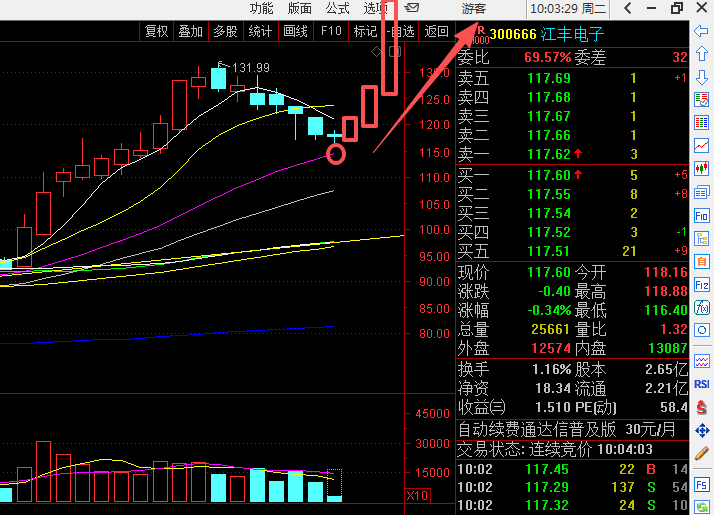Viewport: 714px width, 515px height.
Task: Select the pencil drawing tool icon
Action: point(701,453)
